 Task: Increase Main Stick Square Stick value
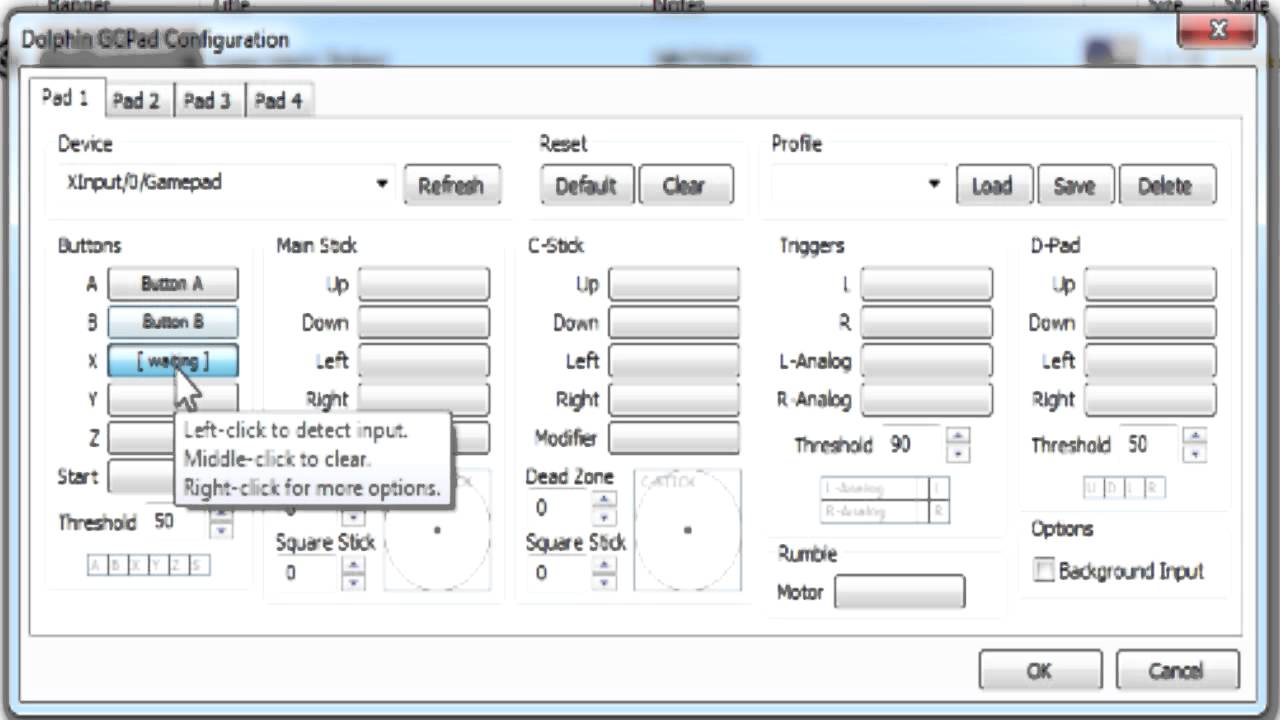(x=353, y=564)
